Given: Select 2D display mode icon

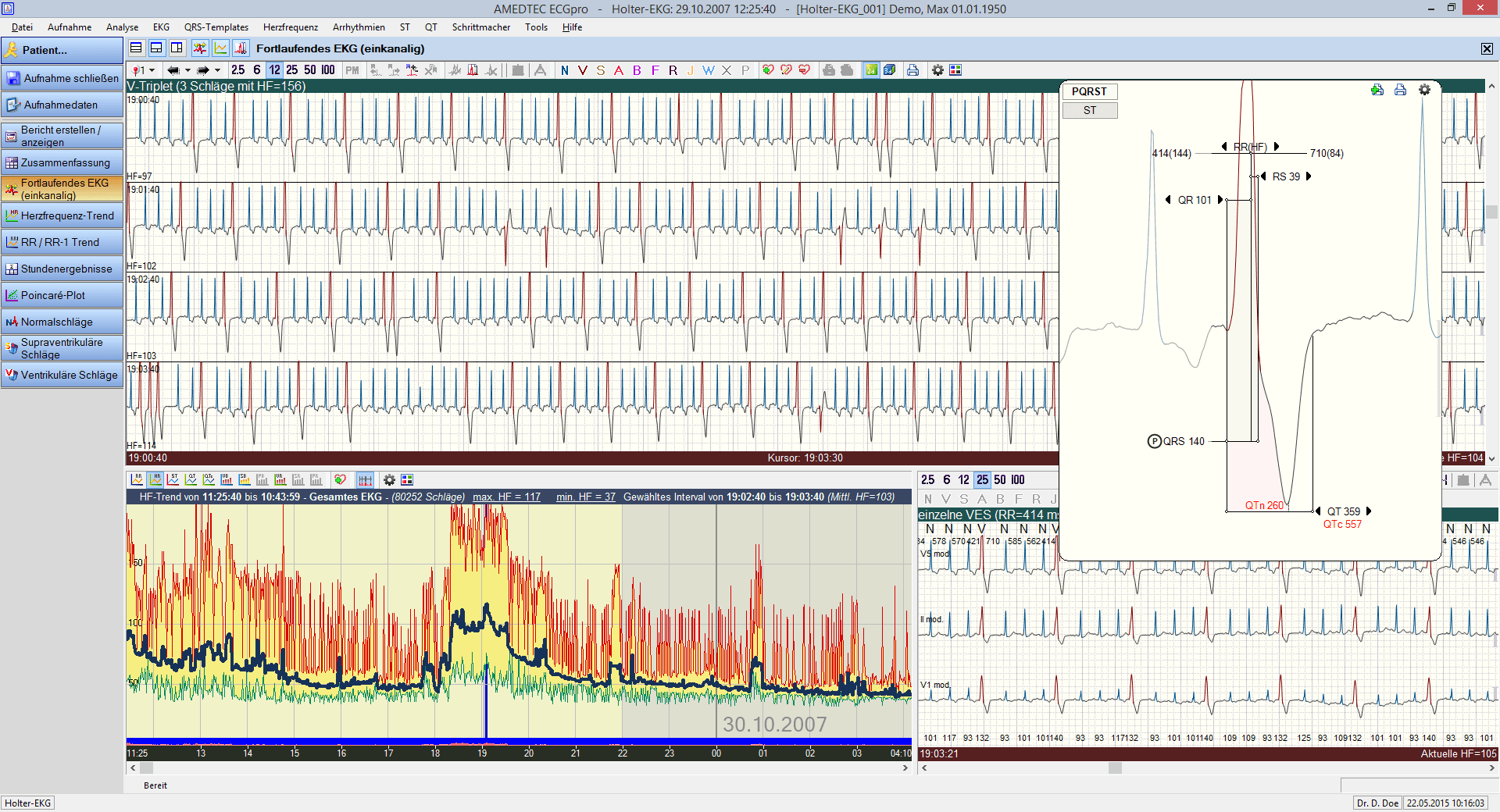Looking at the screenshot, I should [871, 70].
